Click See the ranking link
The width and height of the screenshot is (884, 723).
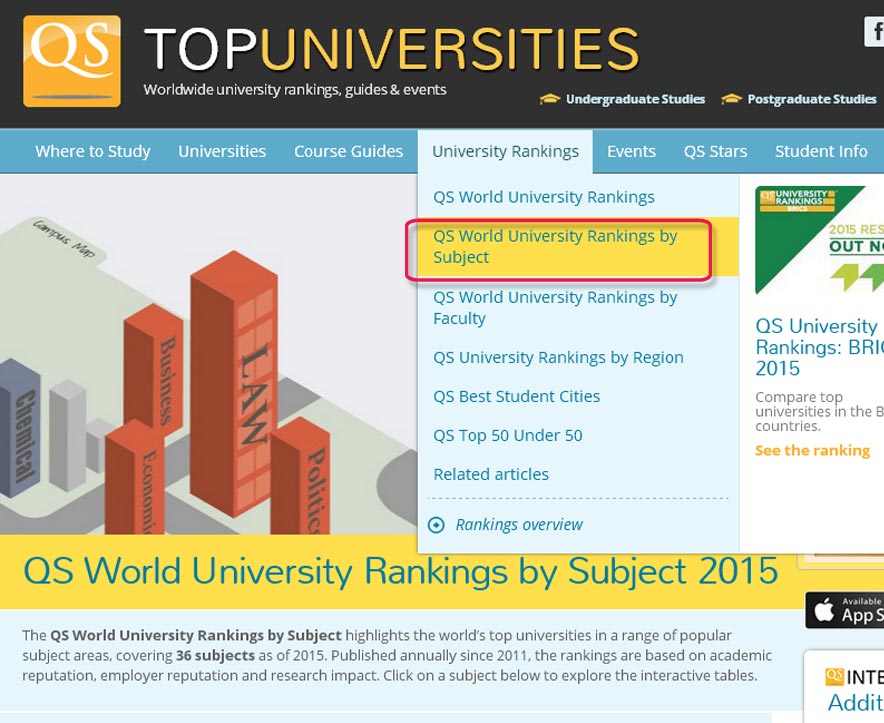812,451
